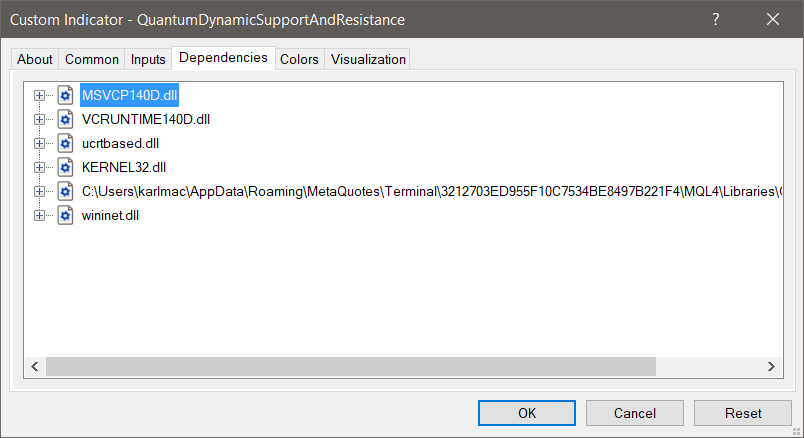Click the MSVCP140D.dll file icon
This screenshot has width=804, height=438.
click(66, 95)
